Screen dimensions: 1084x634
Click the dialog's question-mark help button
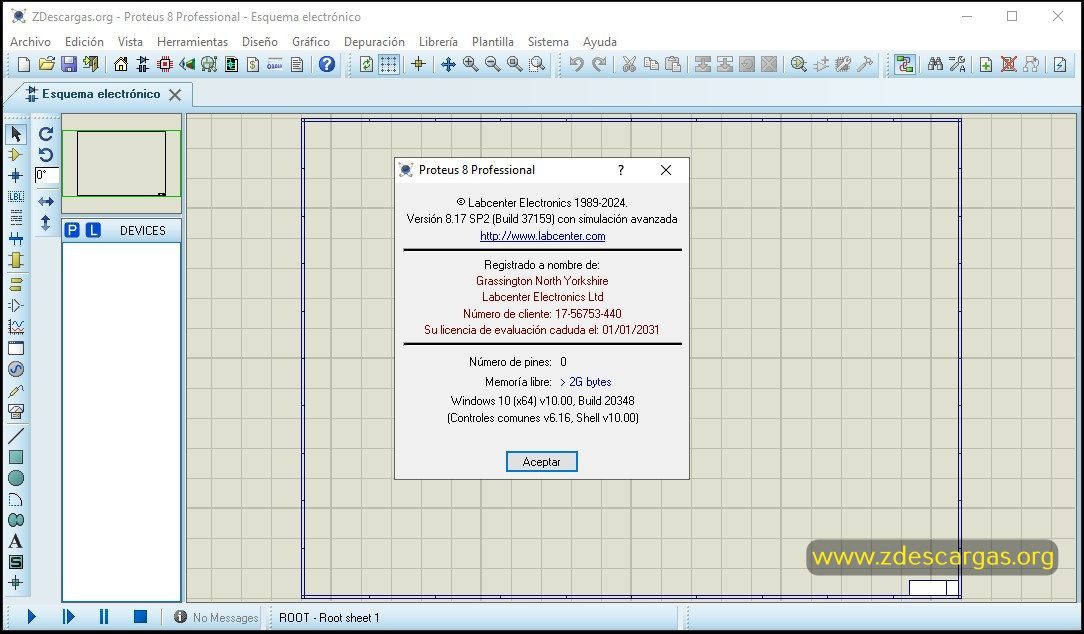tap(621, 170)
